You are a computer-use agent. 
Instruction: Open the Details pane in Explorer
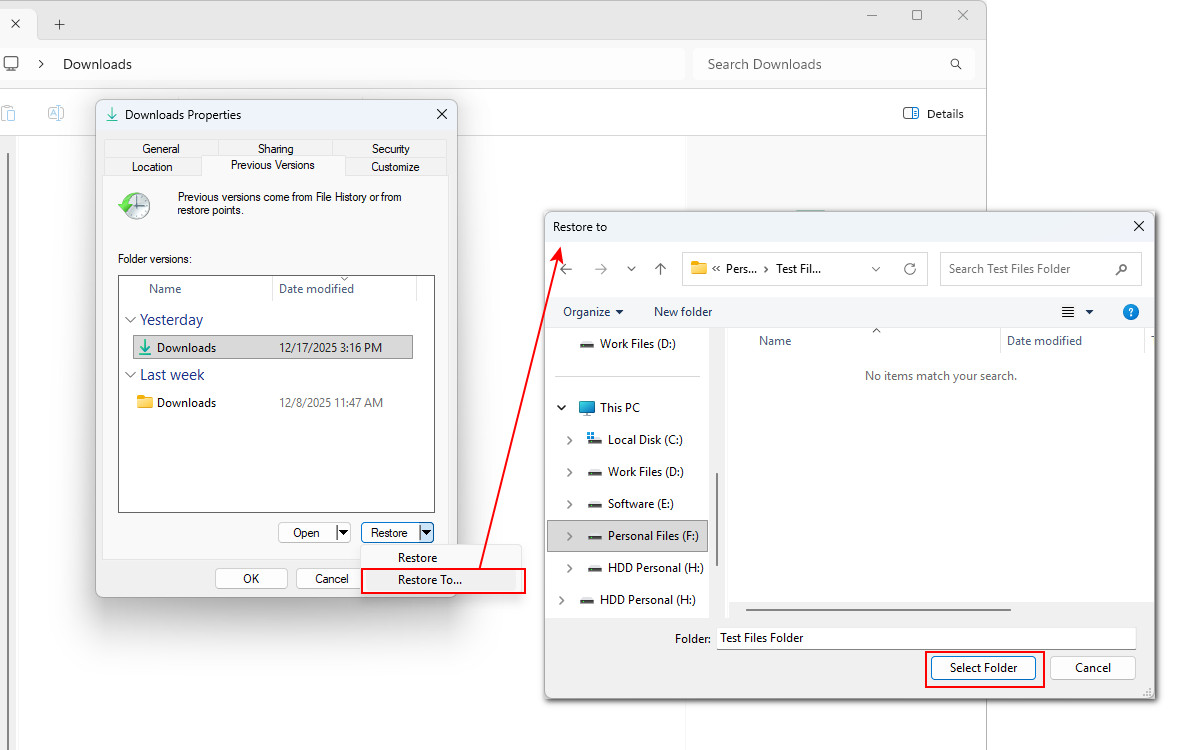(932, 113)
